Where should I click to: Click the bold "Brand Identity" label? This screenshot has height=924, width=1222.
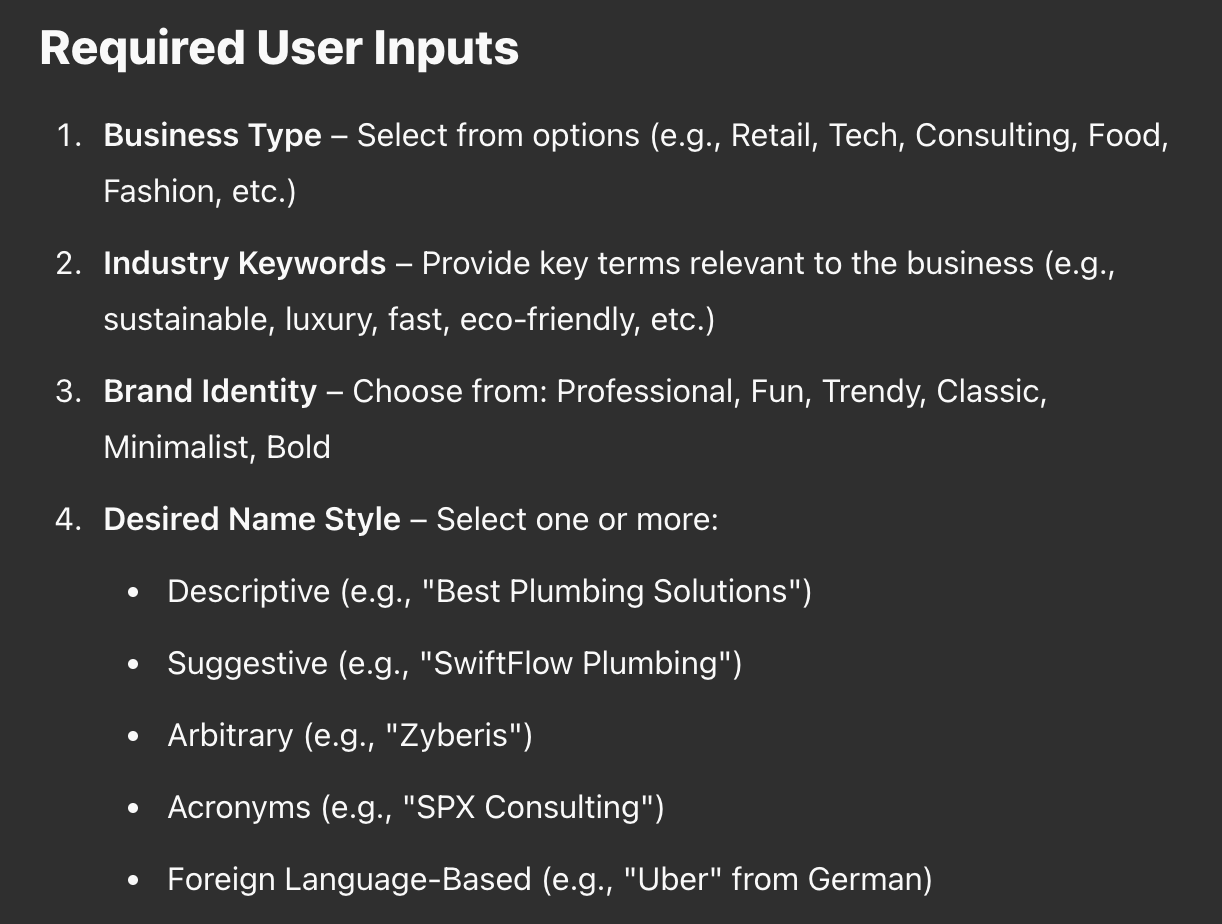pos(210,391)
